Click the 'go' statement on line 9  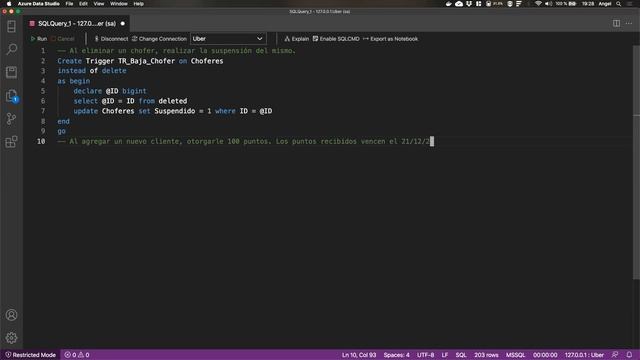point(61,131)
